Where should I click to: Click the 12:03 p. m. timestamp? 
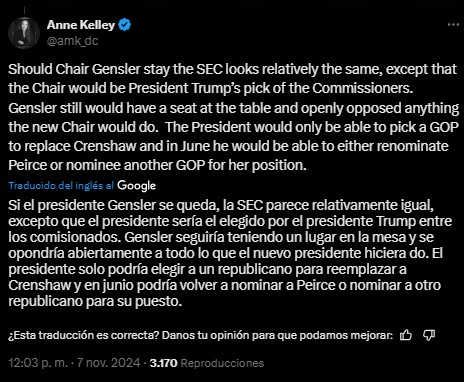38,363
